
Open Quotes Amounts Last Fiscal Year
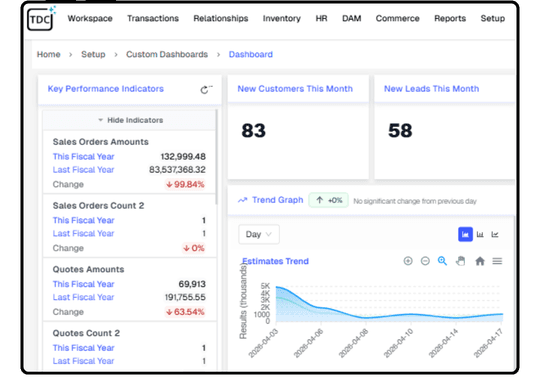[x=83, y=297]
